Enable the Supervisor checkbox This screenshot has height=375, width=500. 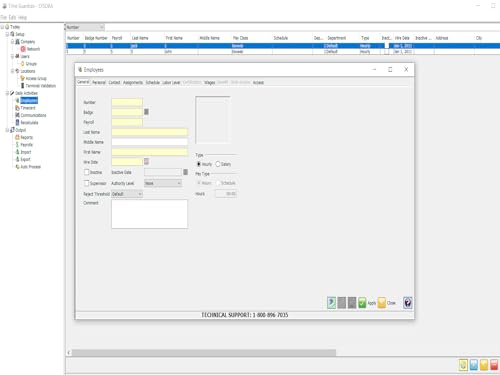(x=87, y=183)
